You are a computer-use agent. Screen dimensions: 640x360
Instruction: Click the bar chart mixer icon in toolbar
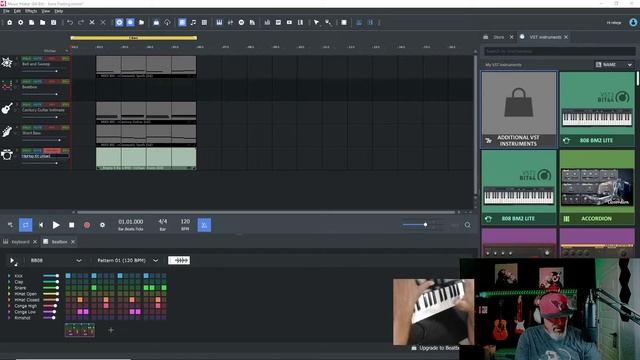click(267, 22)
